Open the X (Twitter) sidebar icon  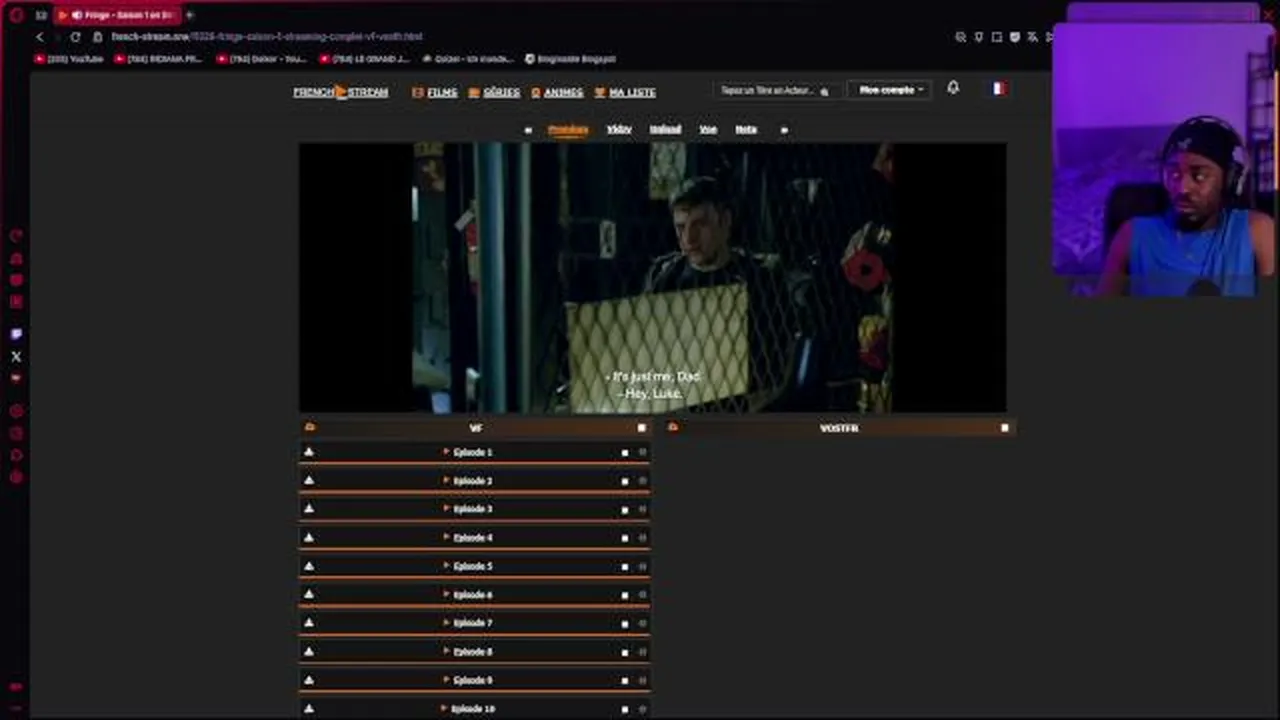pos(16,356)
